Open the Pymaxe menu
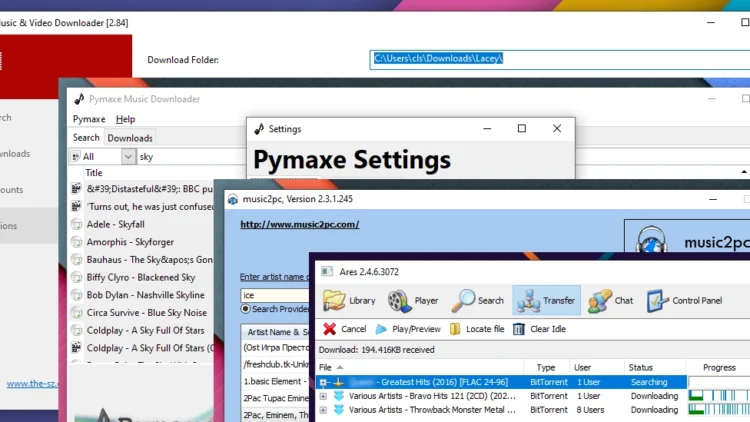 88,119
